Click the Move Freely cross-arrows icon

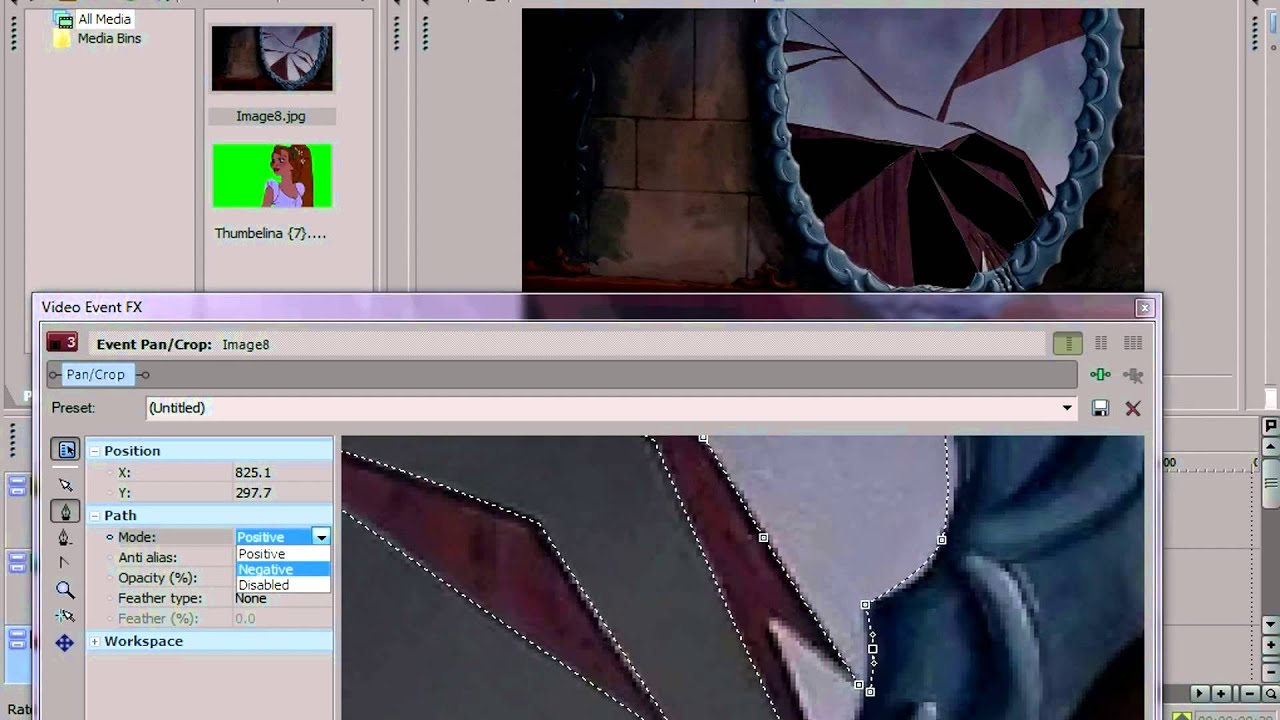pyautogui.click(x=65, y=643)
